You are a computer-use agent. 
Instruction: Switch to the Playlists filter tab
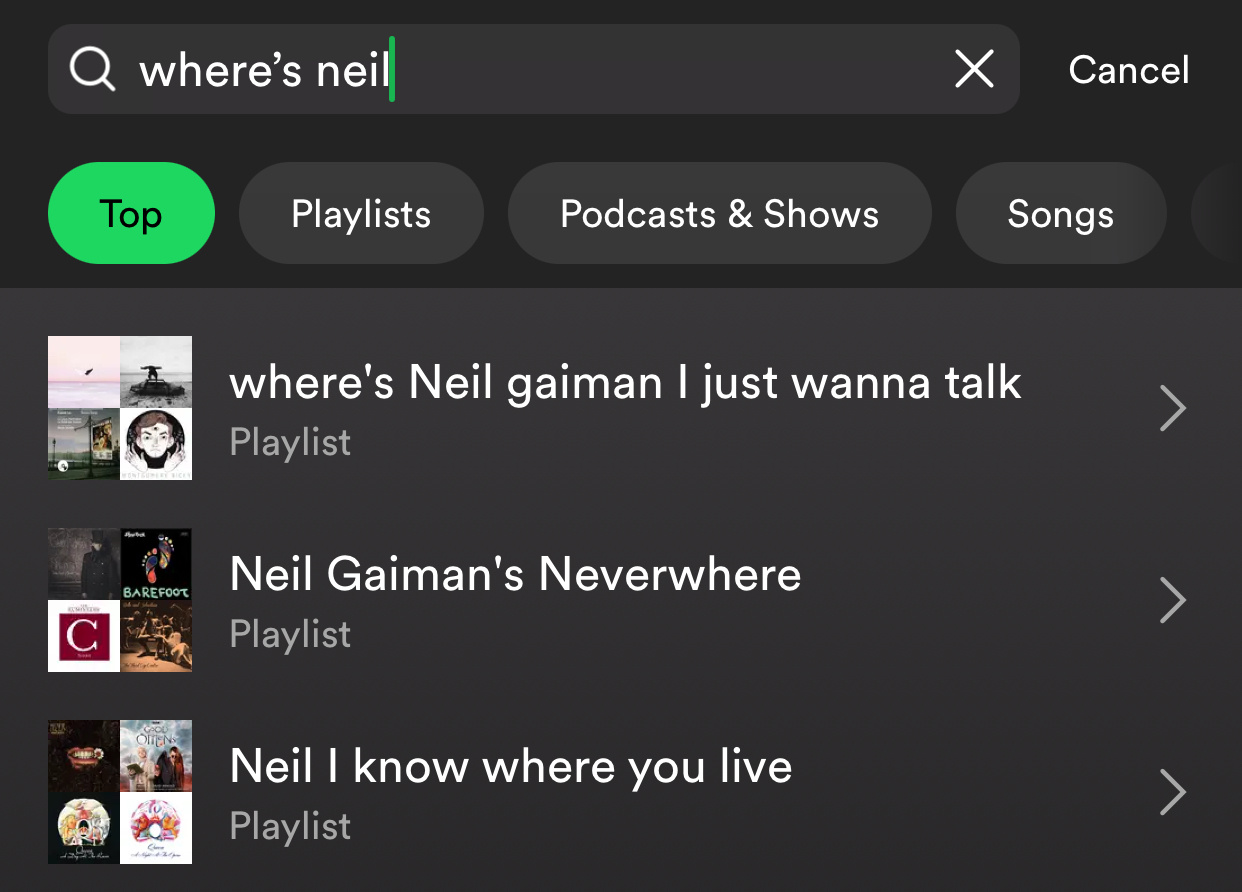point(361,214)
